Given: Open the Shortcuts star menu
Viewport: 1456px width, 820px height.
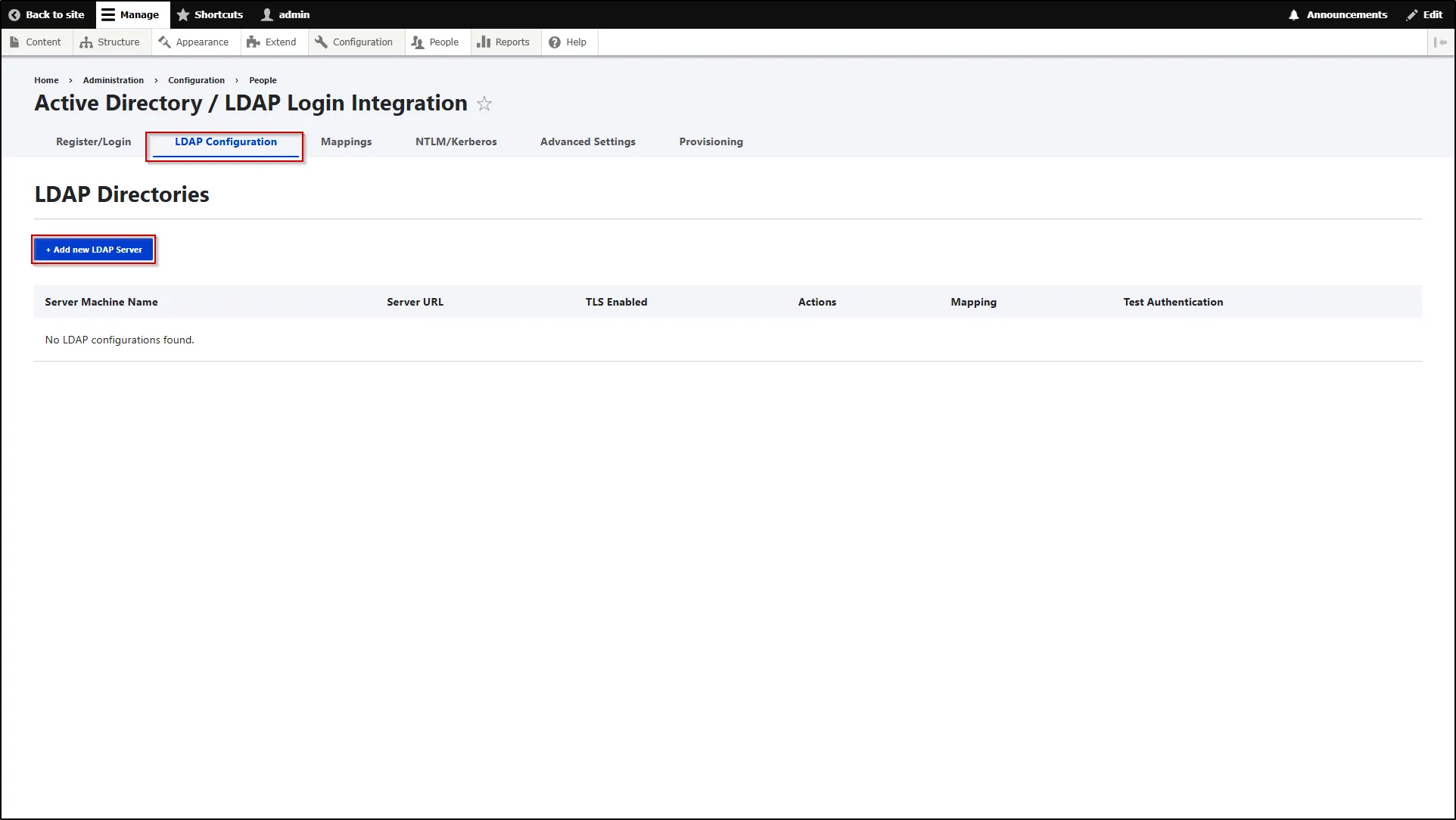Looking at the screenshot, I should (x=182, y=14).
